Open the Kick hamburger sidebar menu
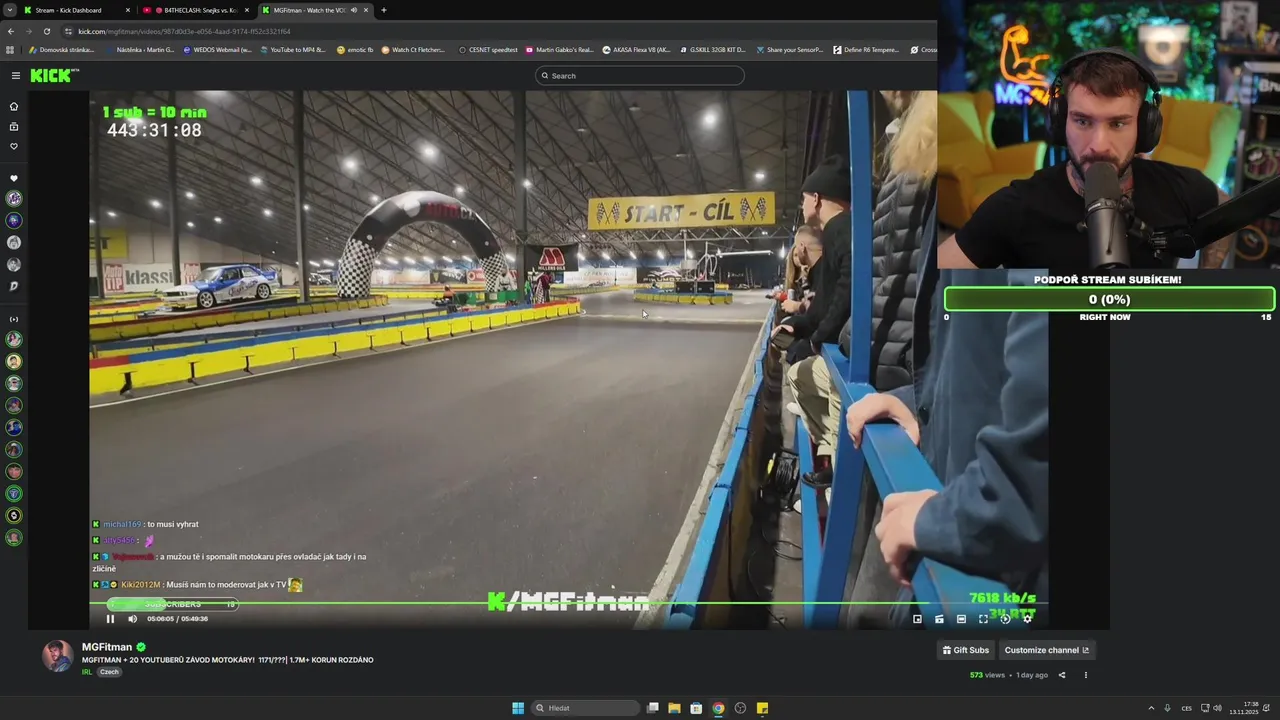Viewport: 1280px width, 720px height. tap(15, 76)
